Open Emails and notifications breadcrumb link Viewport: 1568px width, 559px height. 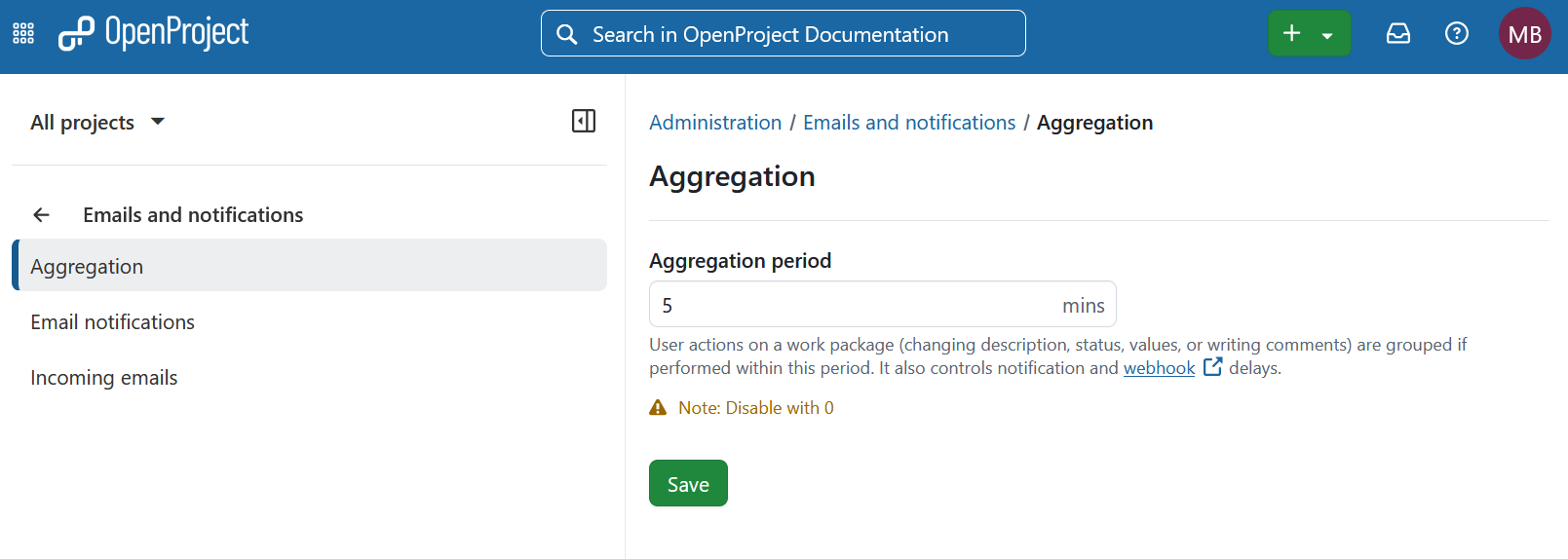909,123
